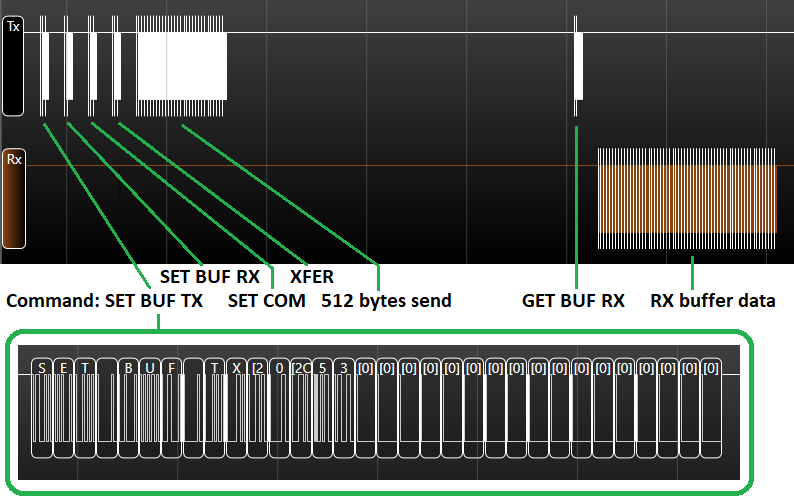The image size is (794, 502).
Task: Click the 'XFER' annotation label
Action: 311,276
